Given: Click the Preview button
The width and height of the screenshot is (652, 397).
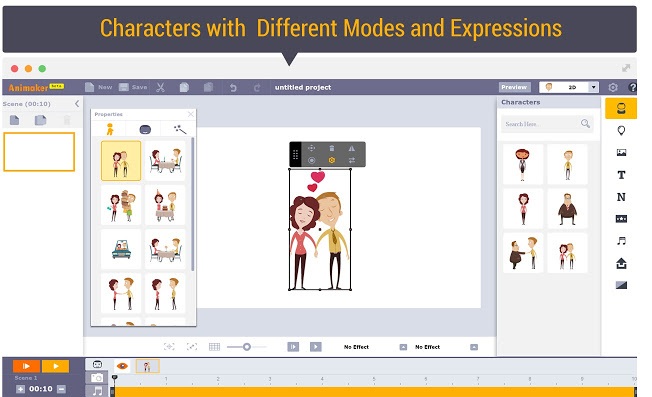Looking at the screenshot, I should (x=514, y=87).
